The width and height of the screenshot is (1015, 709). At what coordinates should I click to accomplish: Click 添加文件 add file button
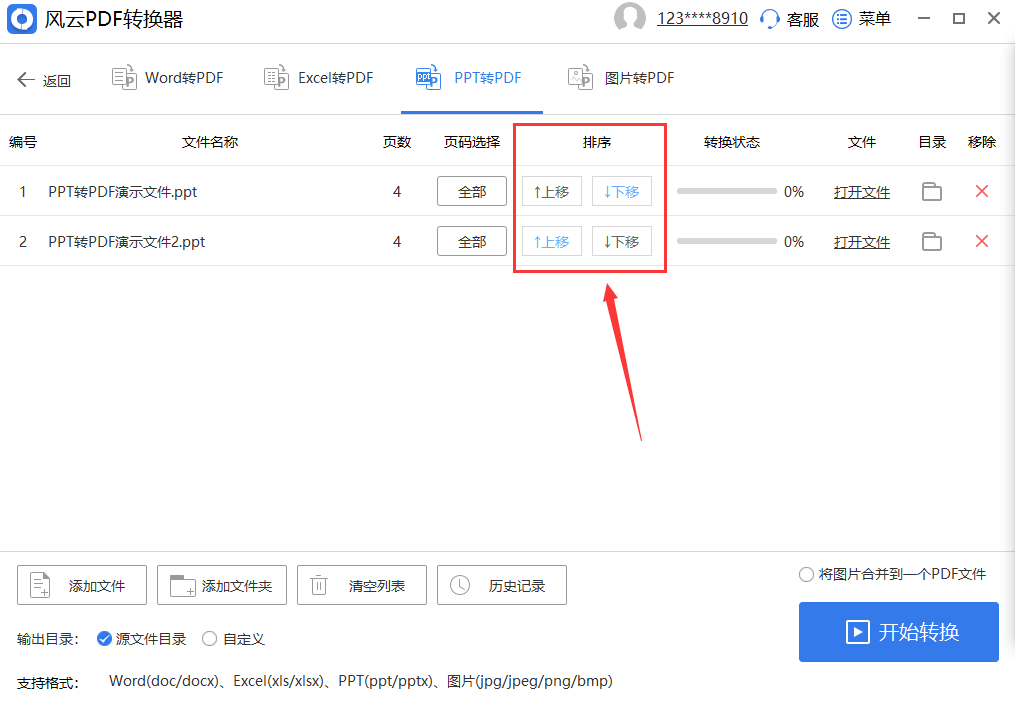click(x=82, y=585)
